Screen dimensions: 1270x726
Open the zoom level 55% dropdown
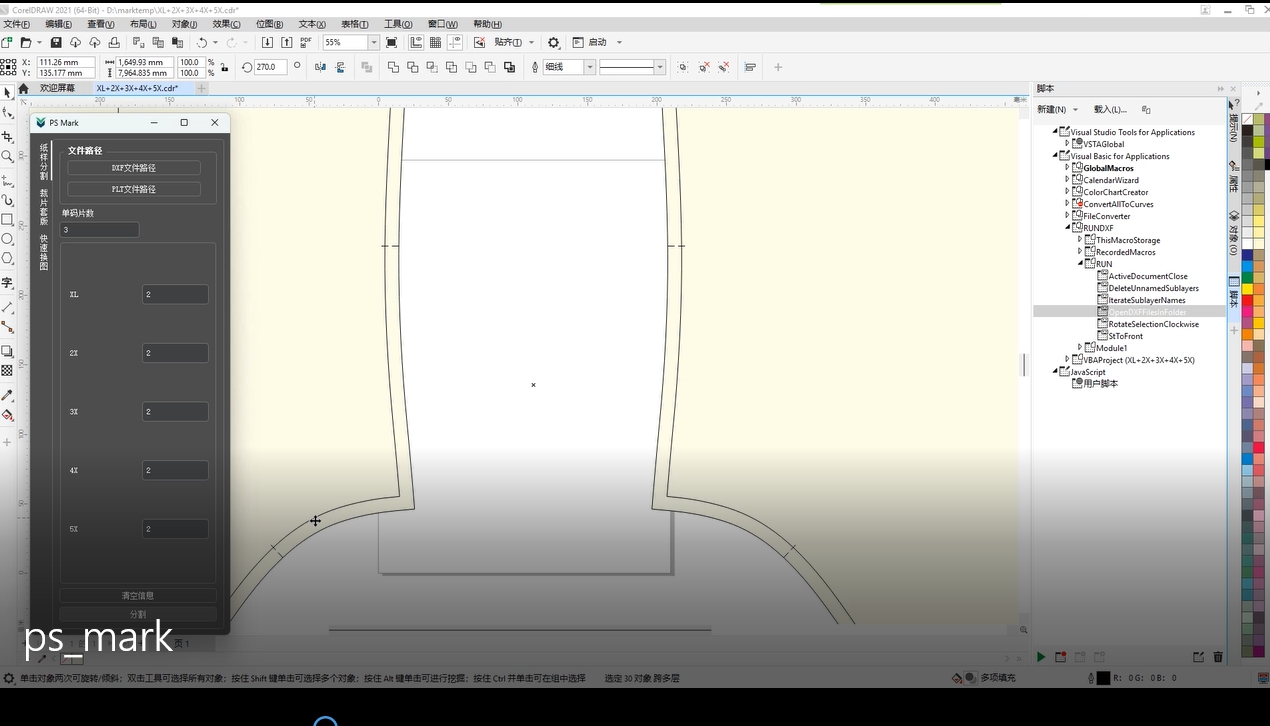pyautogui.click(x=373, y=43)
